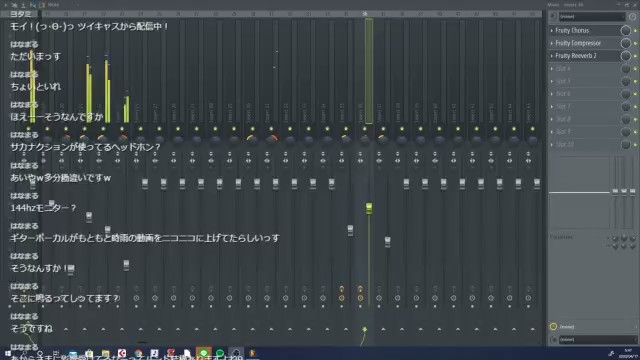Expand the Fruity Chorus slot arrow

(552, 31)
